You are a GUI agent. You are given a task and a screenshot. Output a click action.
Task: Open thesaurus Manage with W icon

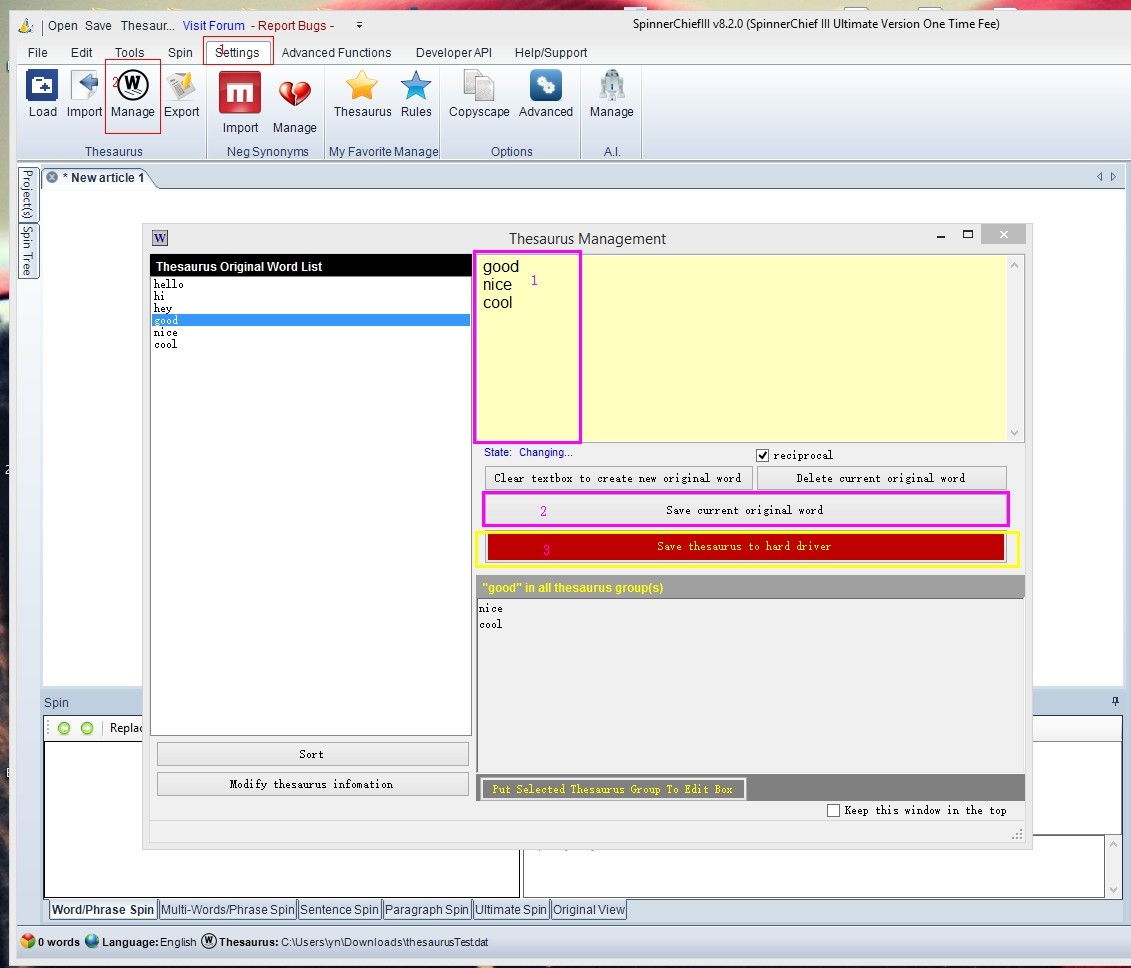tap(133, 94)
